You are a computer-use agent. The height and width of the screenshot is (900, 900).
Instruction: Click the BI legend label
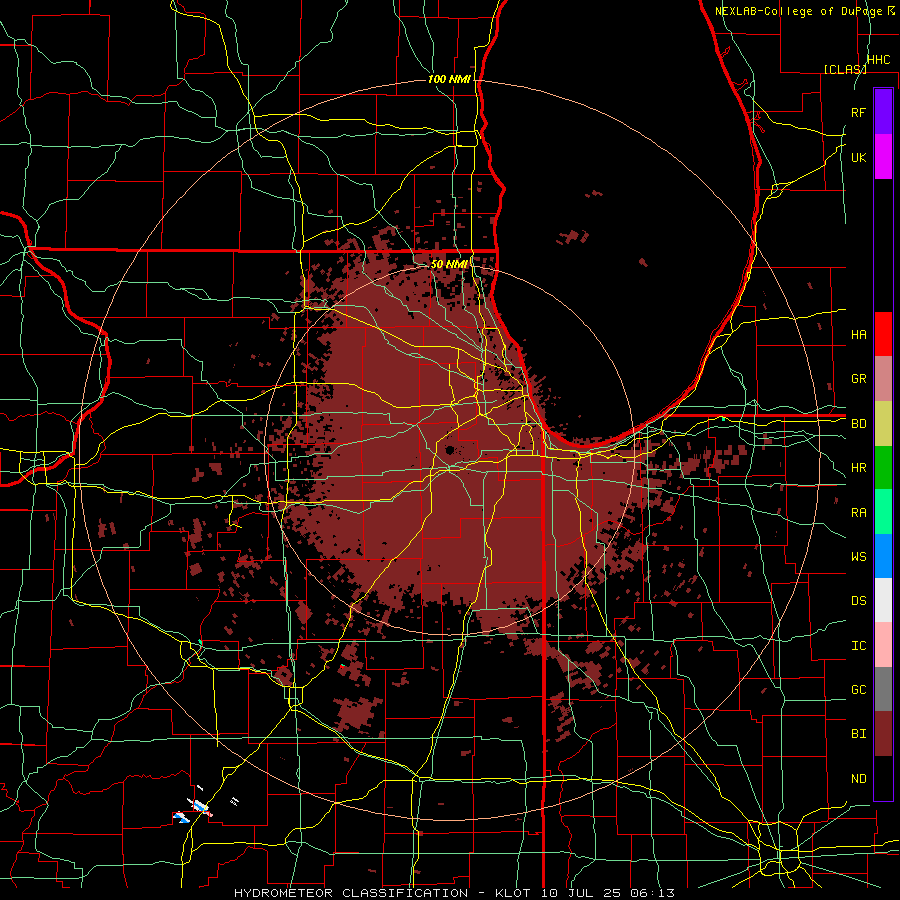858,734
